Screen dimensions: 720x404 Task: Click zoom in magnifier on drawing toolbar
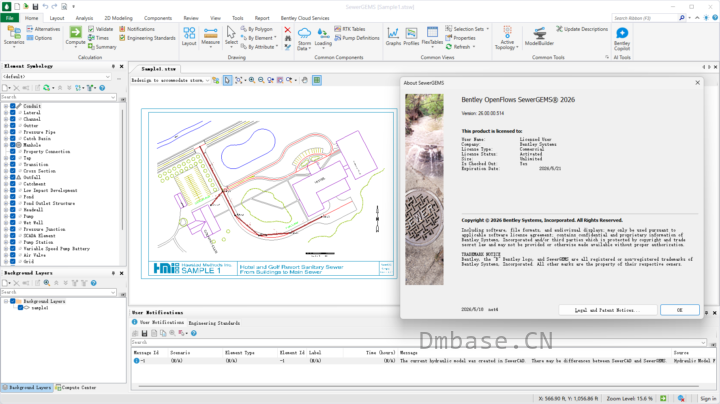252,80
